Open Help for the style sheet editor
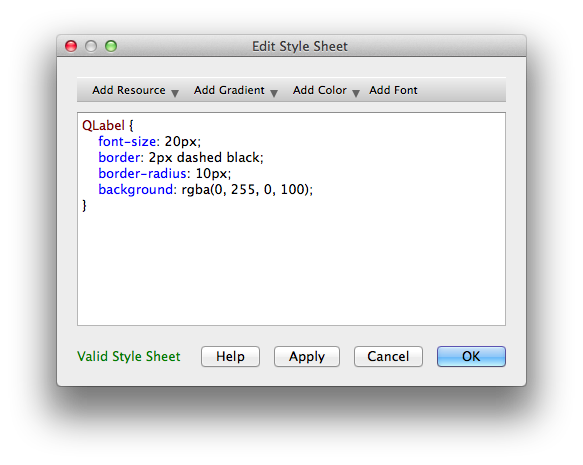Image resolution: width=583 pixels, height=465 pixels. (230, 356)
